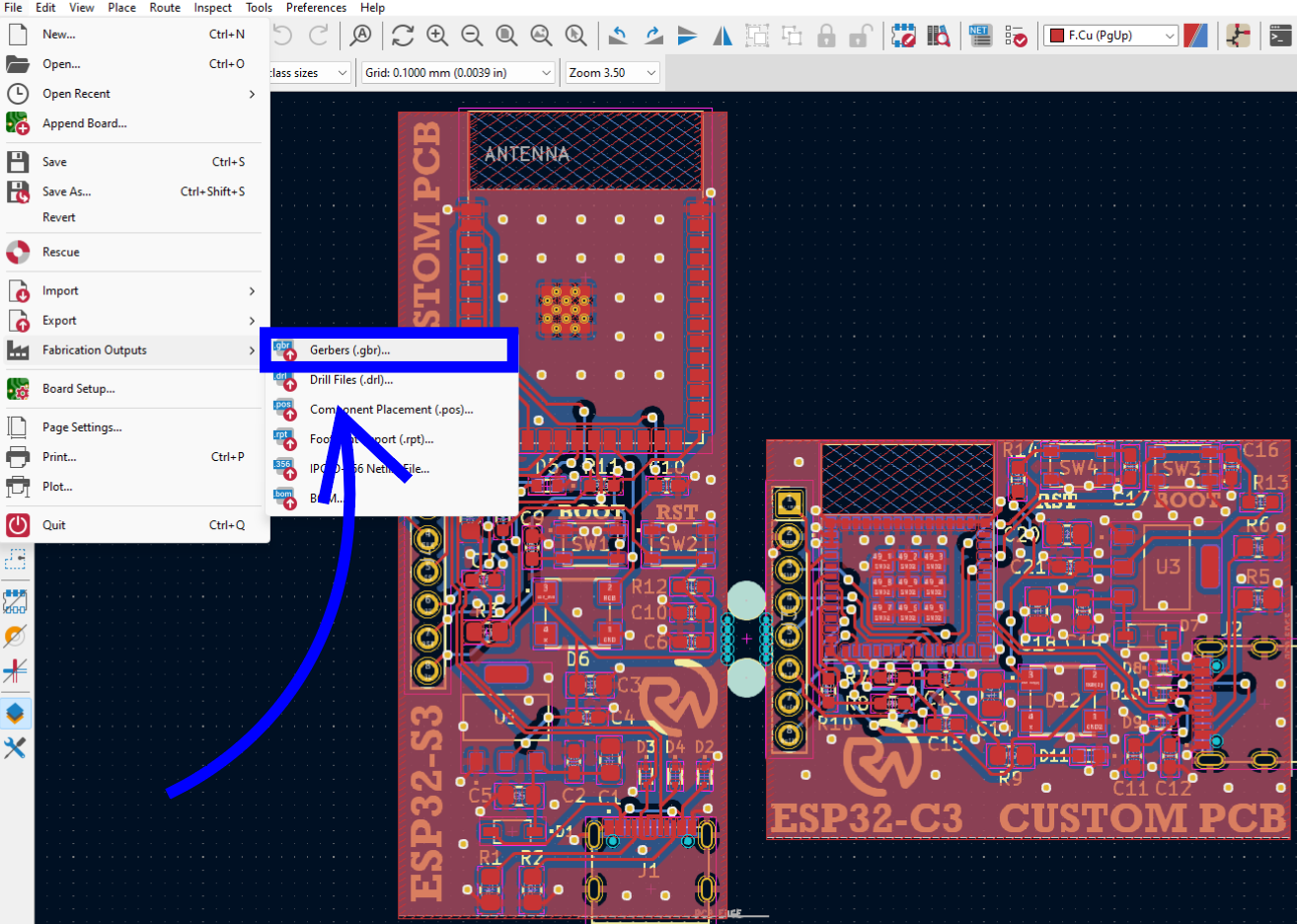Toggle sketch mode for tracks
This screenshot has height=924, width=1297.
pyautogui.click(x=16, y=671)
